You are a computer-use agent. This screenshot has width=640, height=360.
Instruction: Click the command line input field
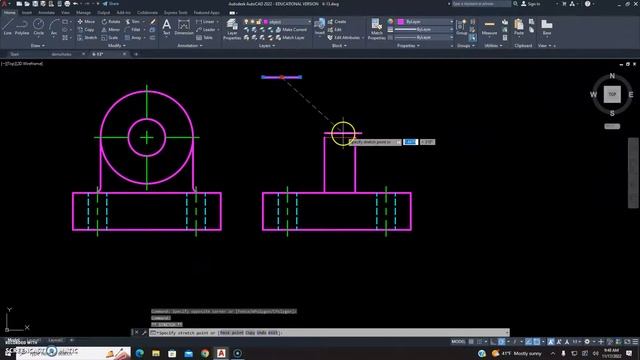coord(329,333)
